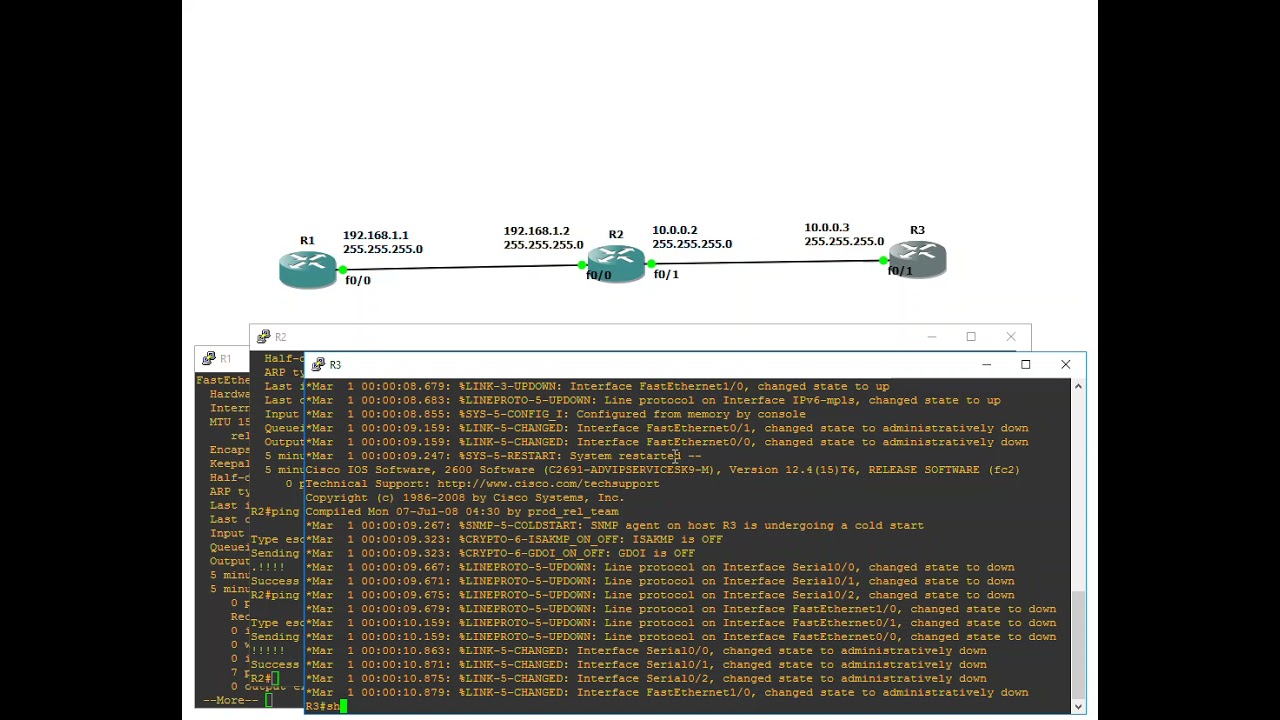Close the R3 terminal window
1280x720 pixels.
[1065, 365]
